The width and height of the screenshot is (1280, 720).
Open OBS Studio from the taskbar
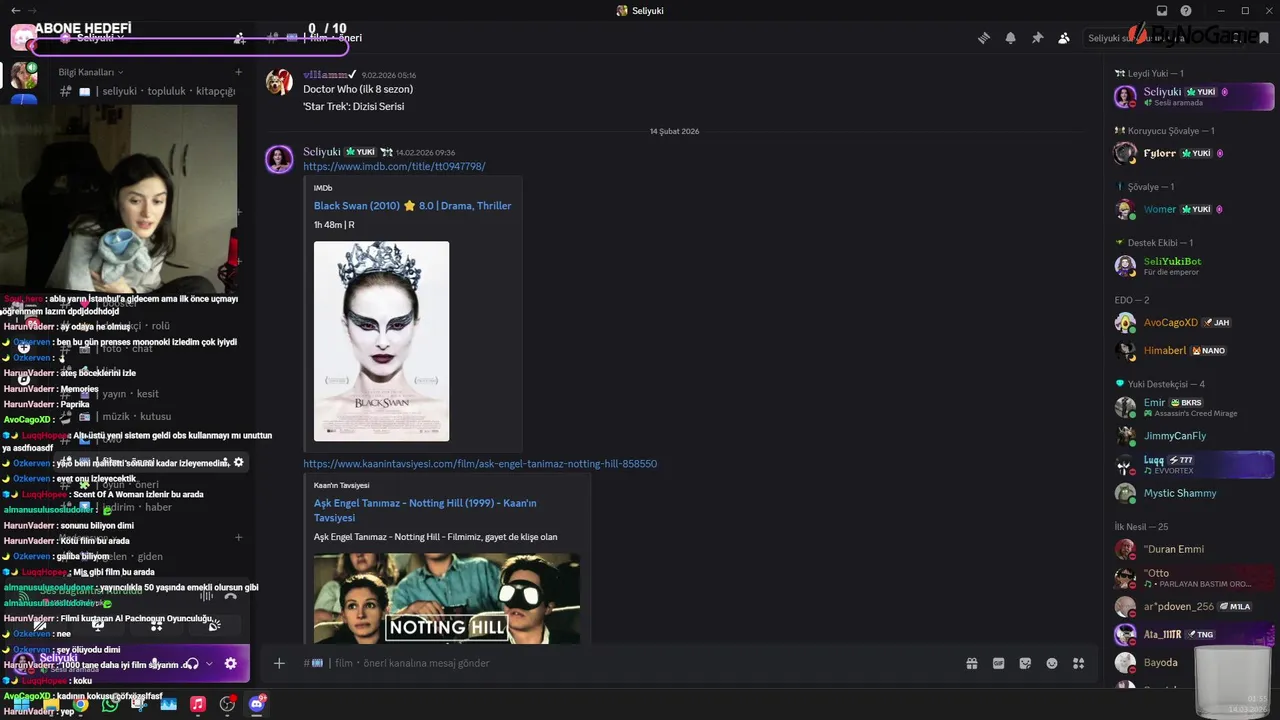click(227, 704)
